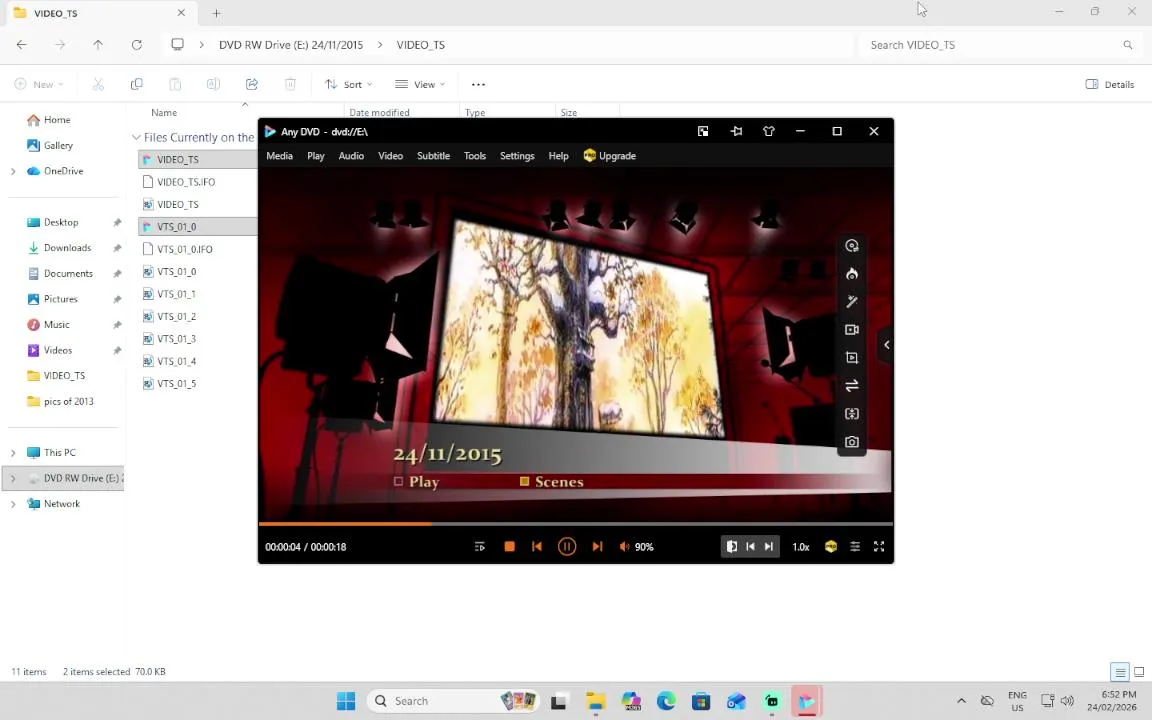1152x720 pixels.
Task: Click the Search VIDEO_TS box
Action: click(997, 45)
